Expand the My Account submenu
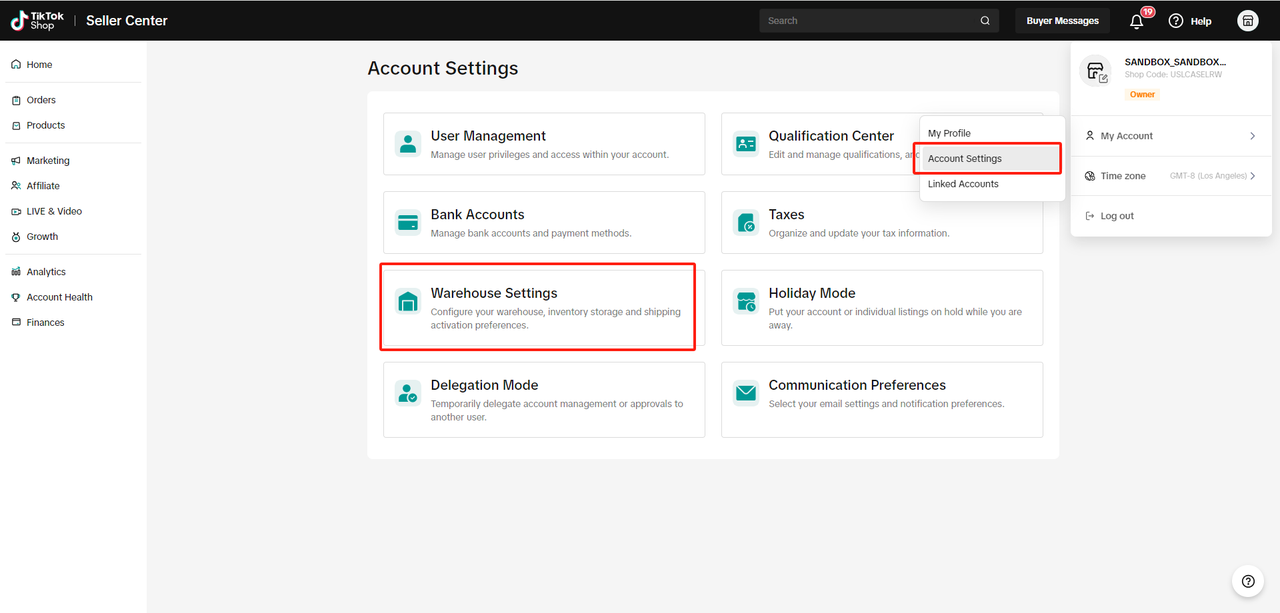This screenshot has height=613, width=1280. pos(1170,136)
